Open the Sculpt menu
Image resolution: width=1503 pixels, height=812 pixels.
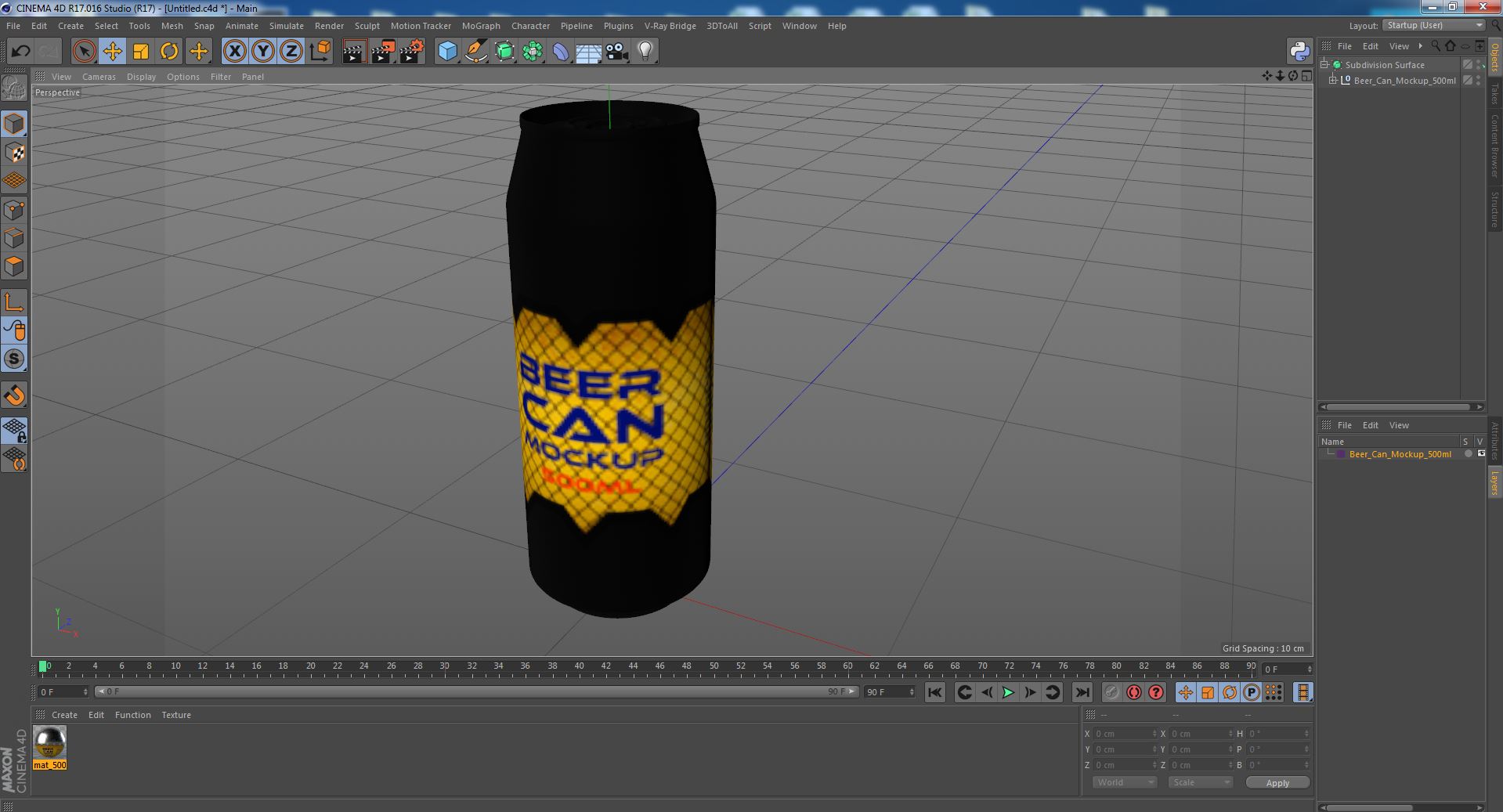367,26
